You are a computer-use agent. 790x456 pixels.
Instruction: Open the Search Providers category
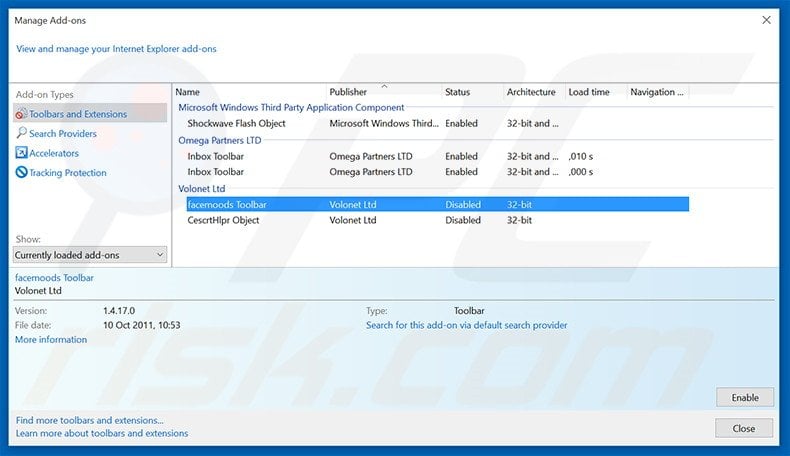tap(62, 134)
